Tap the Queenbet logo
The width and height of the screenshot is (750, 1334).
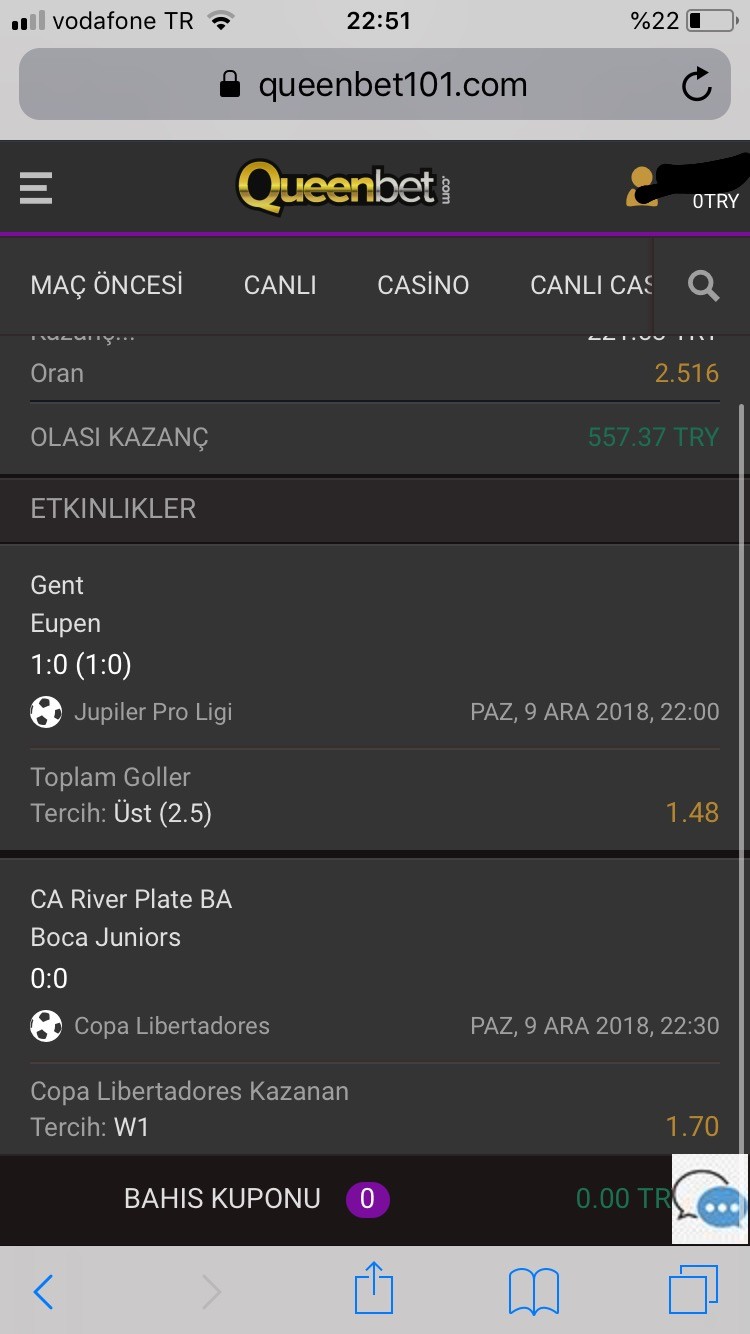[x=345, y=187]
